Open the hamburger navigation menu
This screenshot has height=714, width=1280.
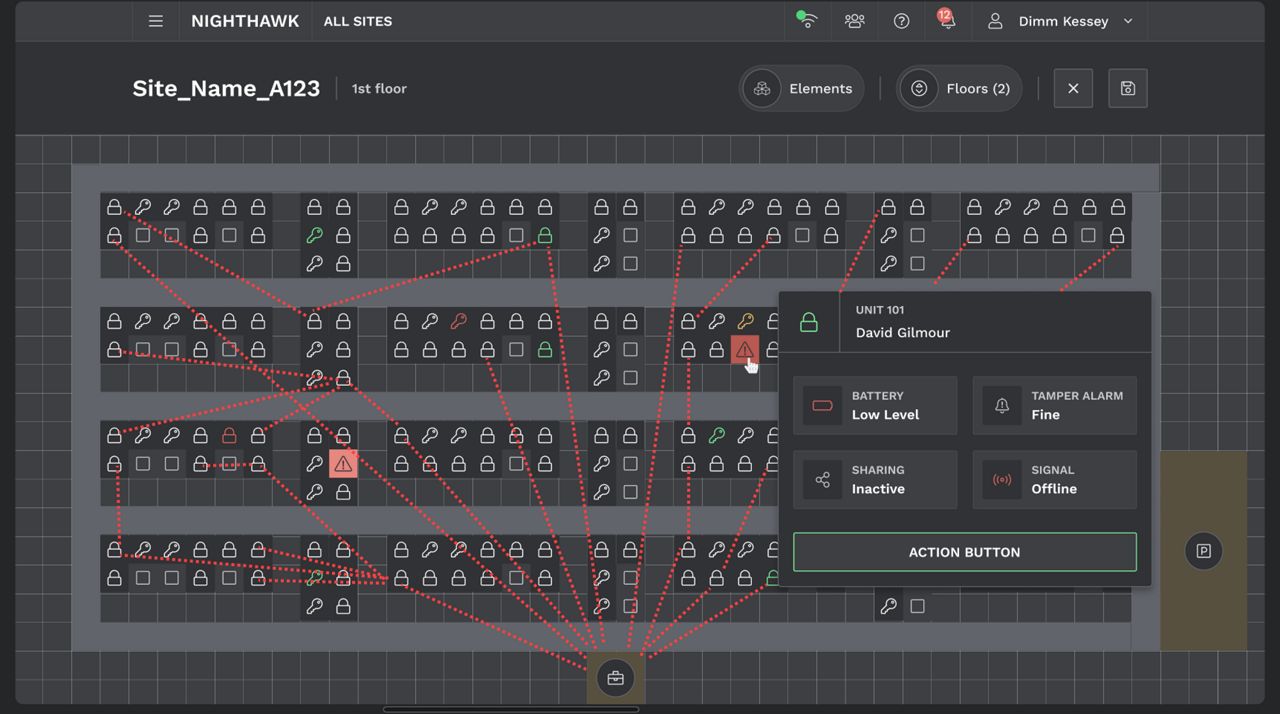[155, 21]
